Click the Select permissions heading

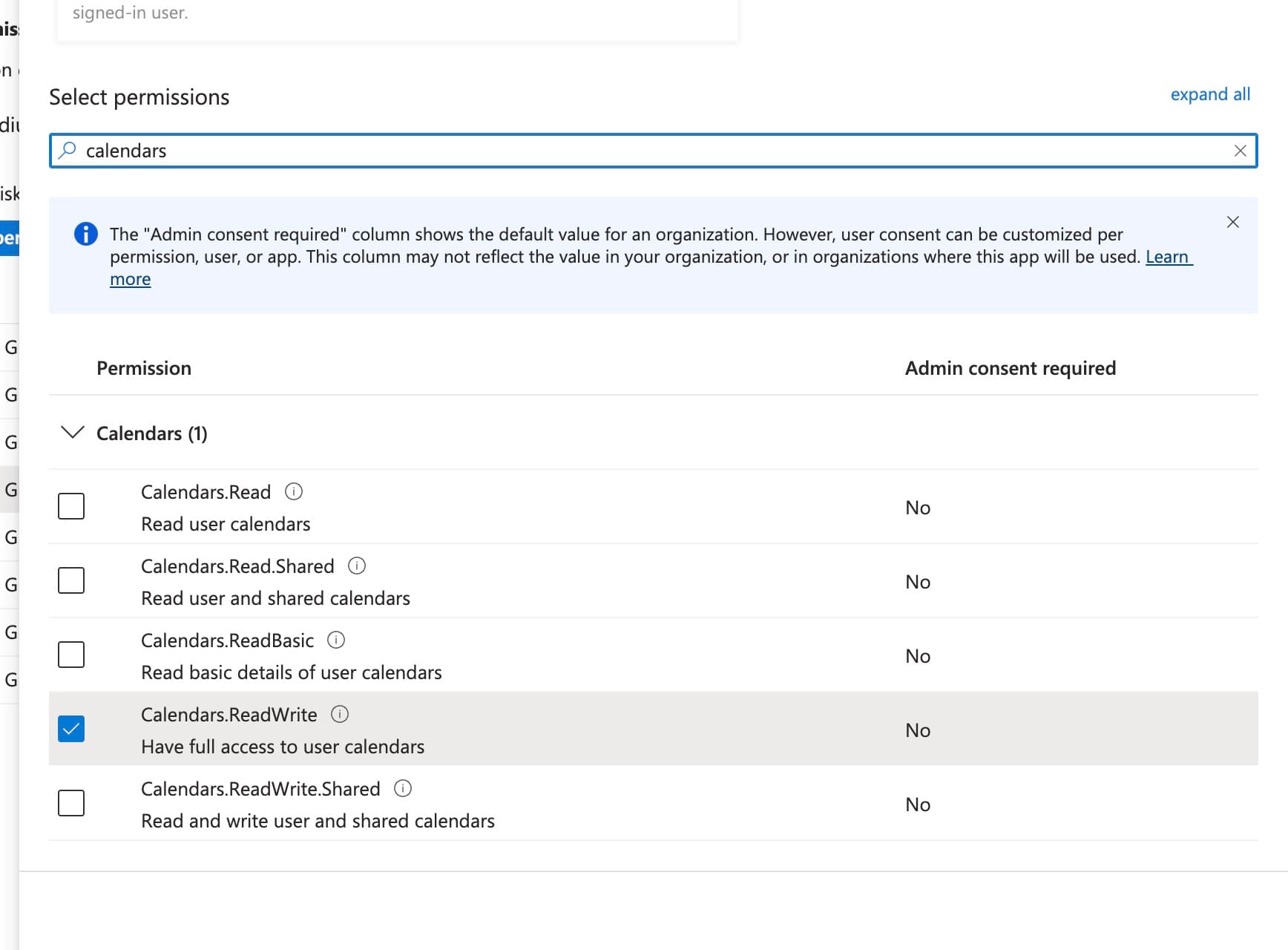point(139,97)
